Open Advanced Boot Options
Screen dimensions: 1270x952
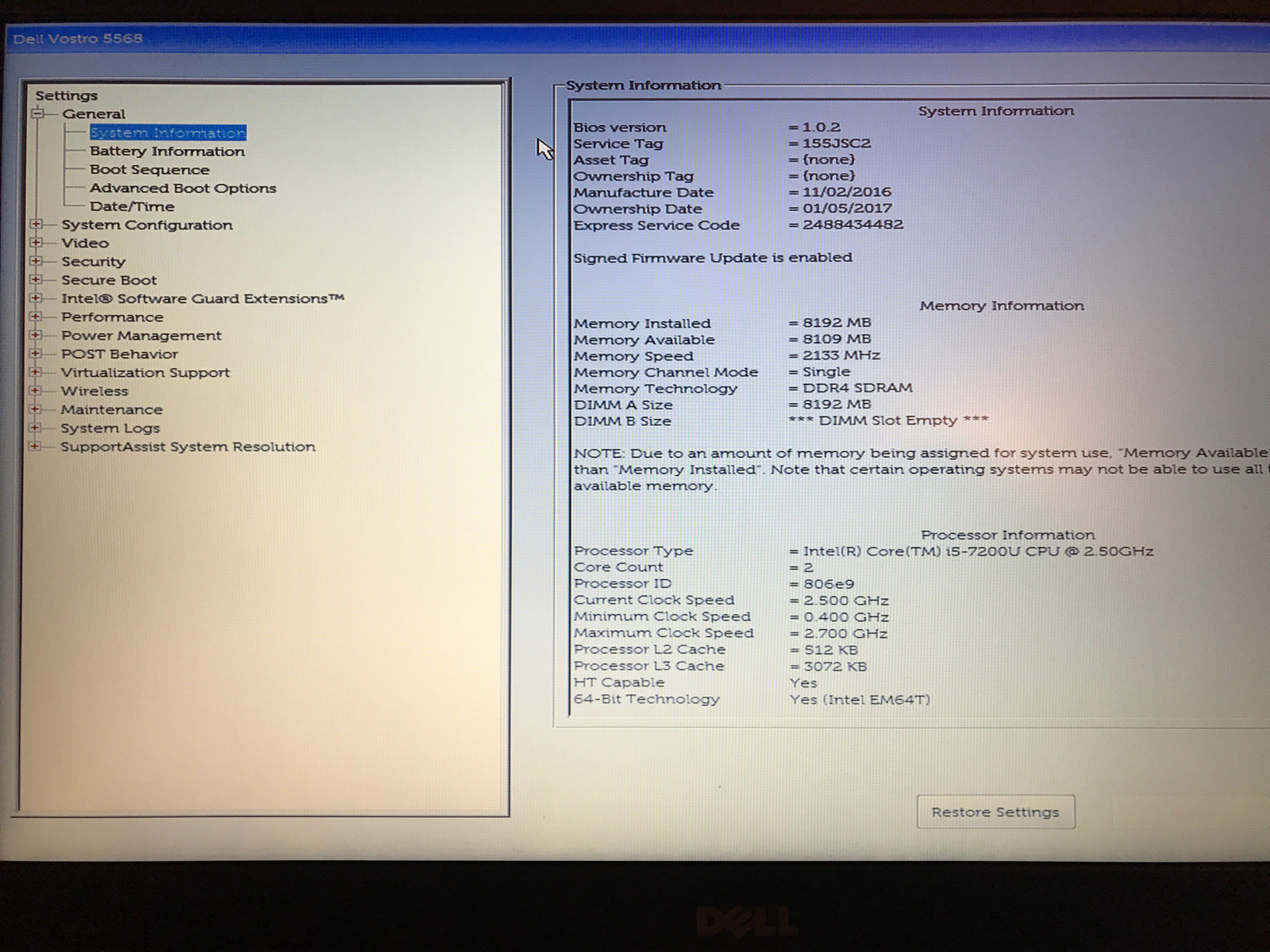coord(183,188)
